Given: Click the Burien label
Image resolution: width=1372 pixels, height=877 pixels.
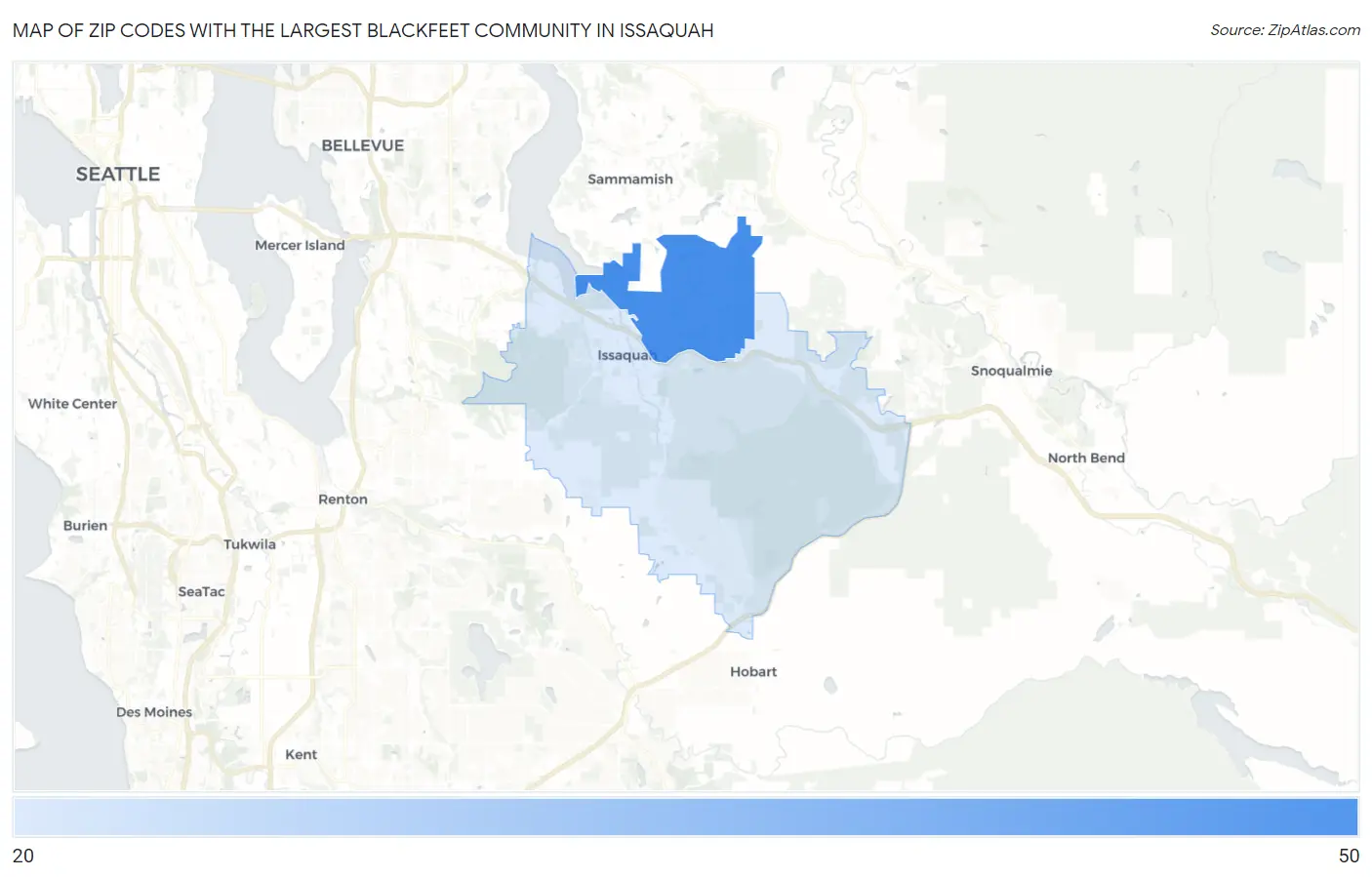Looking at the screenshot, I should (x=86, y=525).
